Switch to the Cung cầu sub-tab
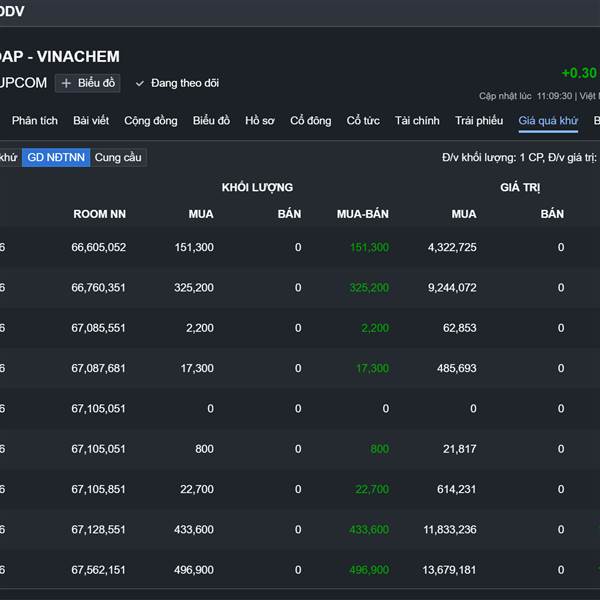 [x=118, y=157]
